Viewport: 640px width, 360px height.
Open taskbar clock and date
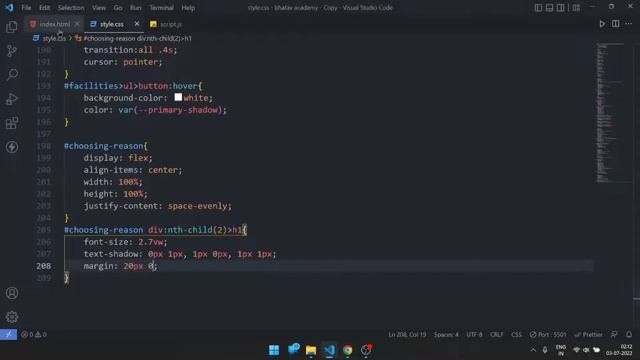click(x=620, y=350)
